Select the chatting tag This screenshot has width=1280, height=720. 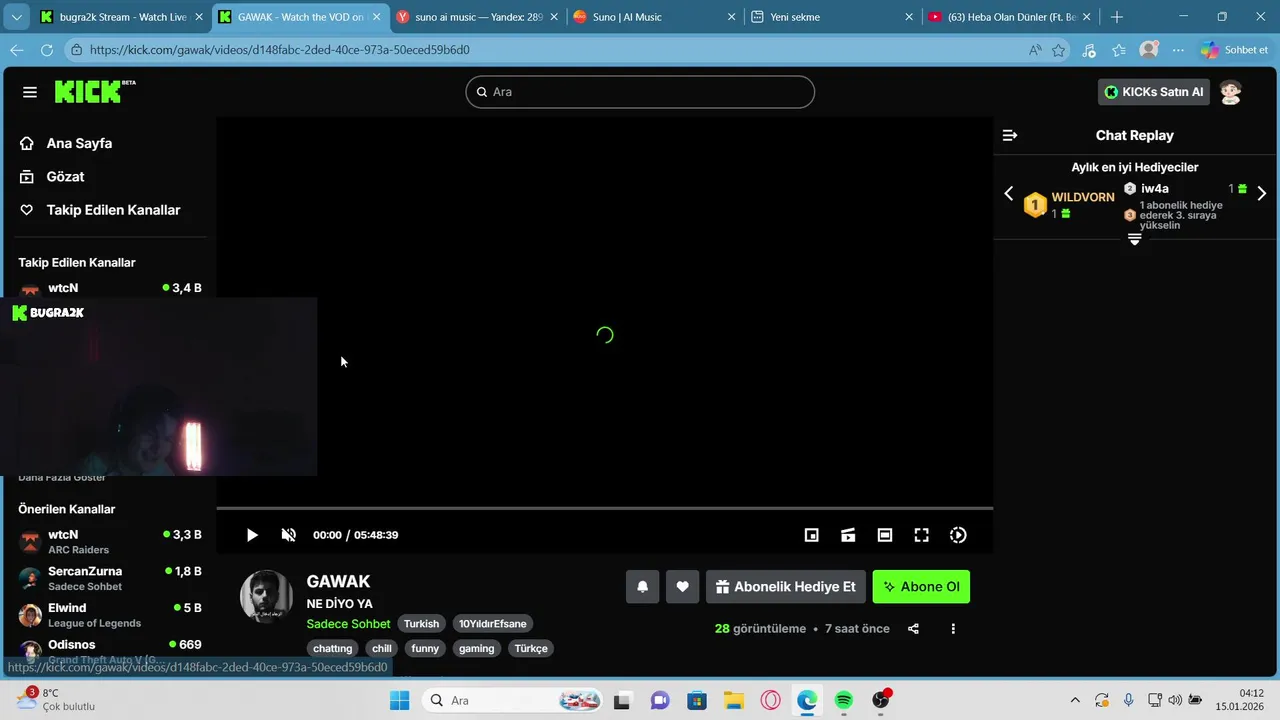pos(333,648)
